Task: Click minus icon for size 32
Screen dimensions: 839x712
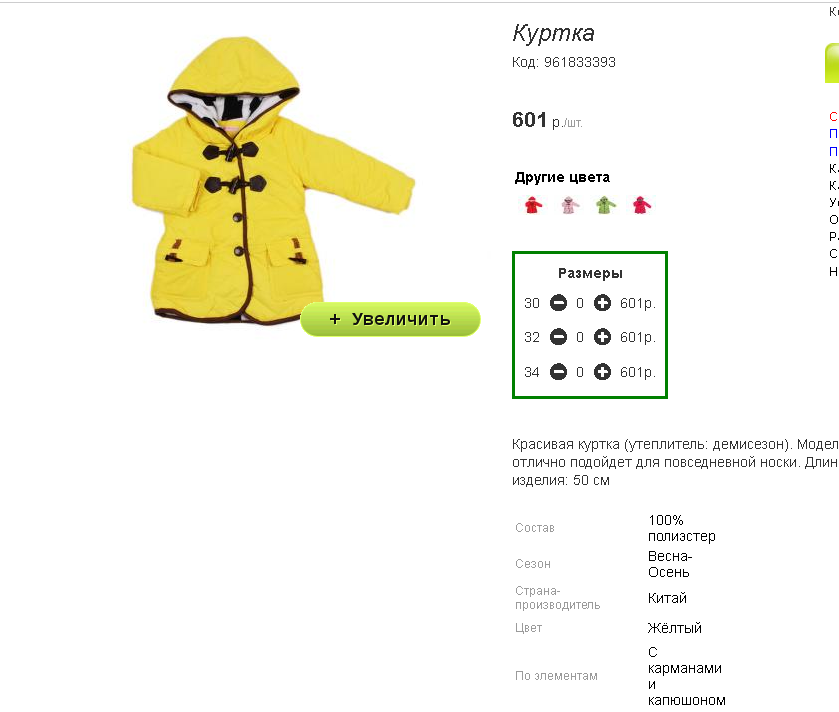Action: 558,337
